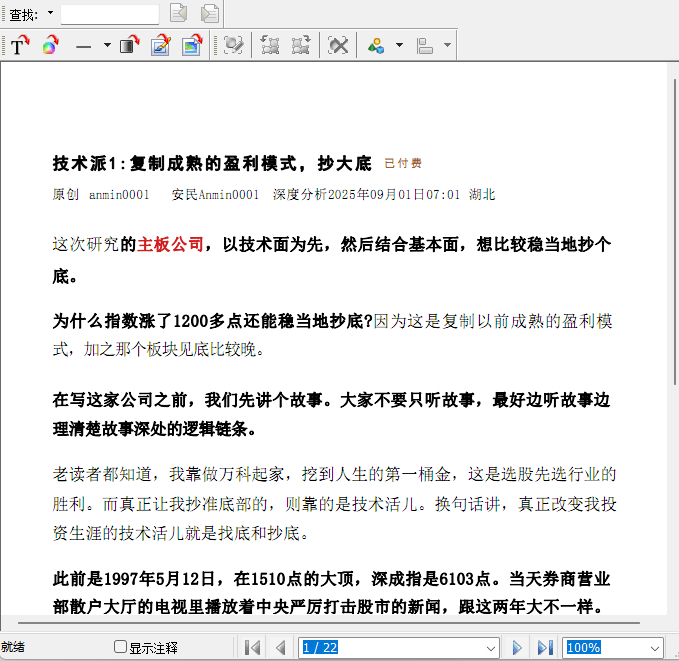Click the horizontal scrollbar at page bottom

click(329, 623)
